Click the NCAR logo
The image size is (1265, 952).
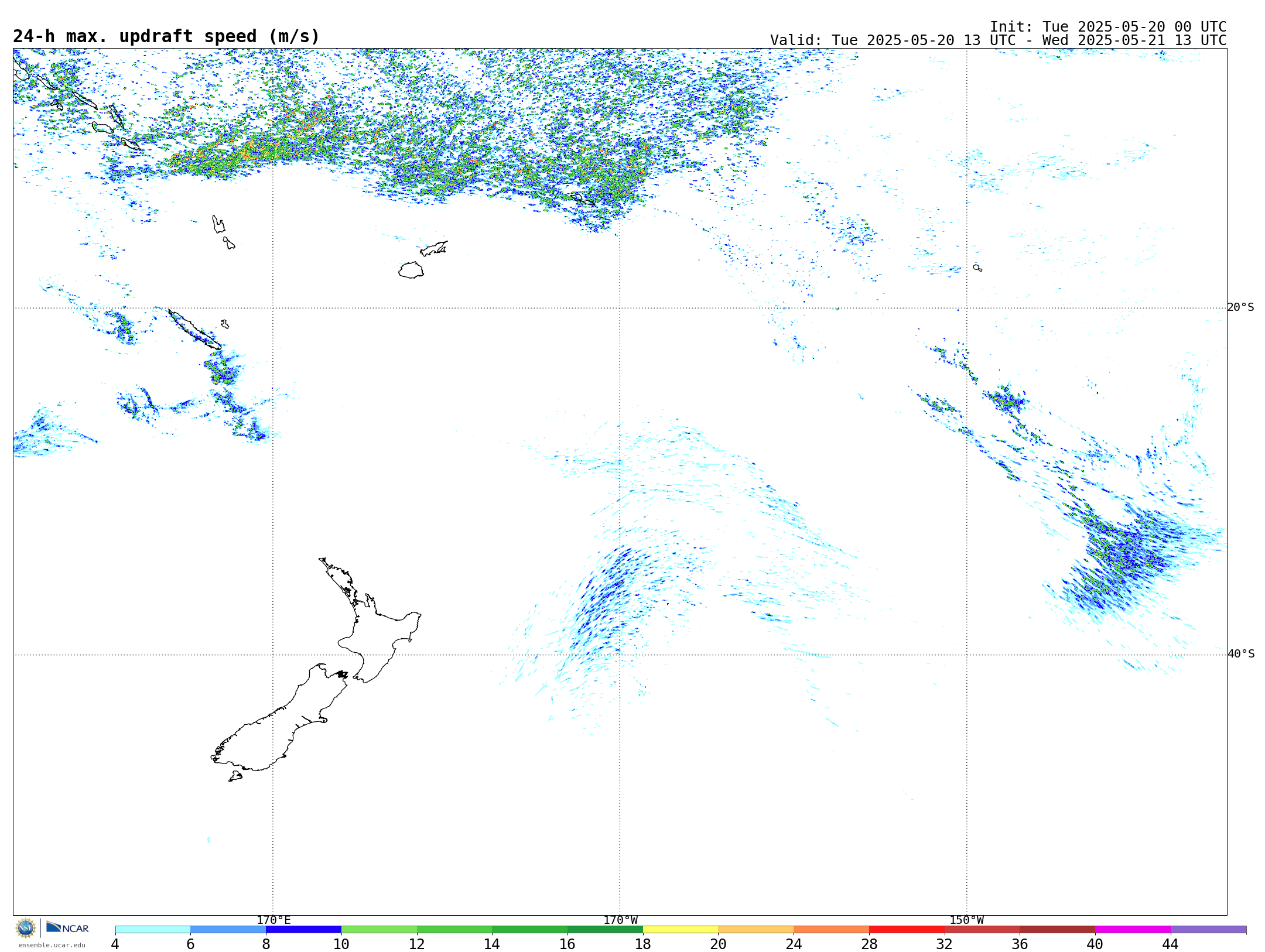pyautogui.click(x=67, y=927)
